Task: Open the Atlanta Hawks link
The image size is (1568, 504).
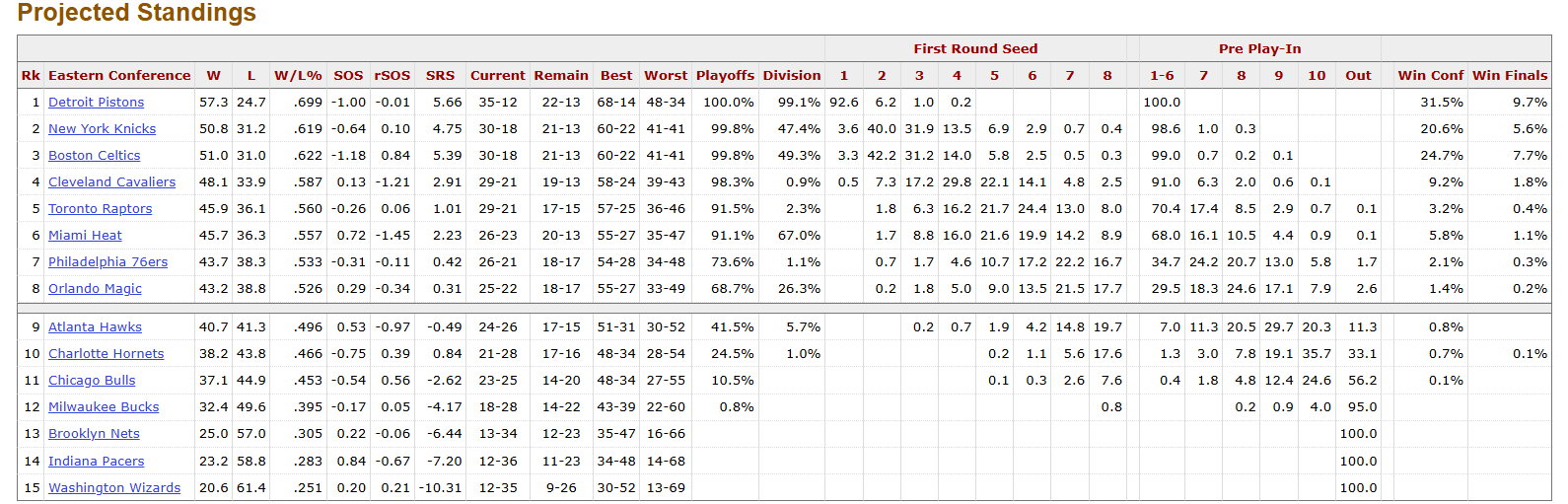Action: coord(95,326)
